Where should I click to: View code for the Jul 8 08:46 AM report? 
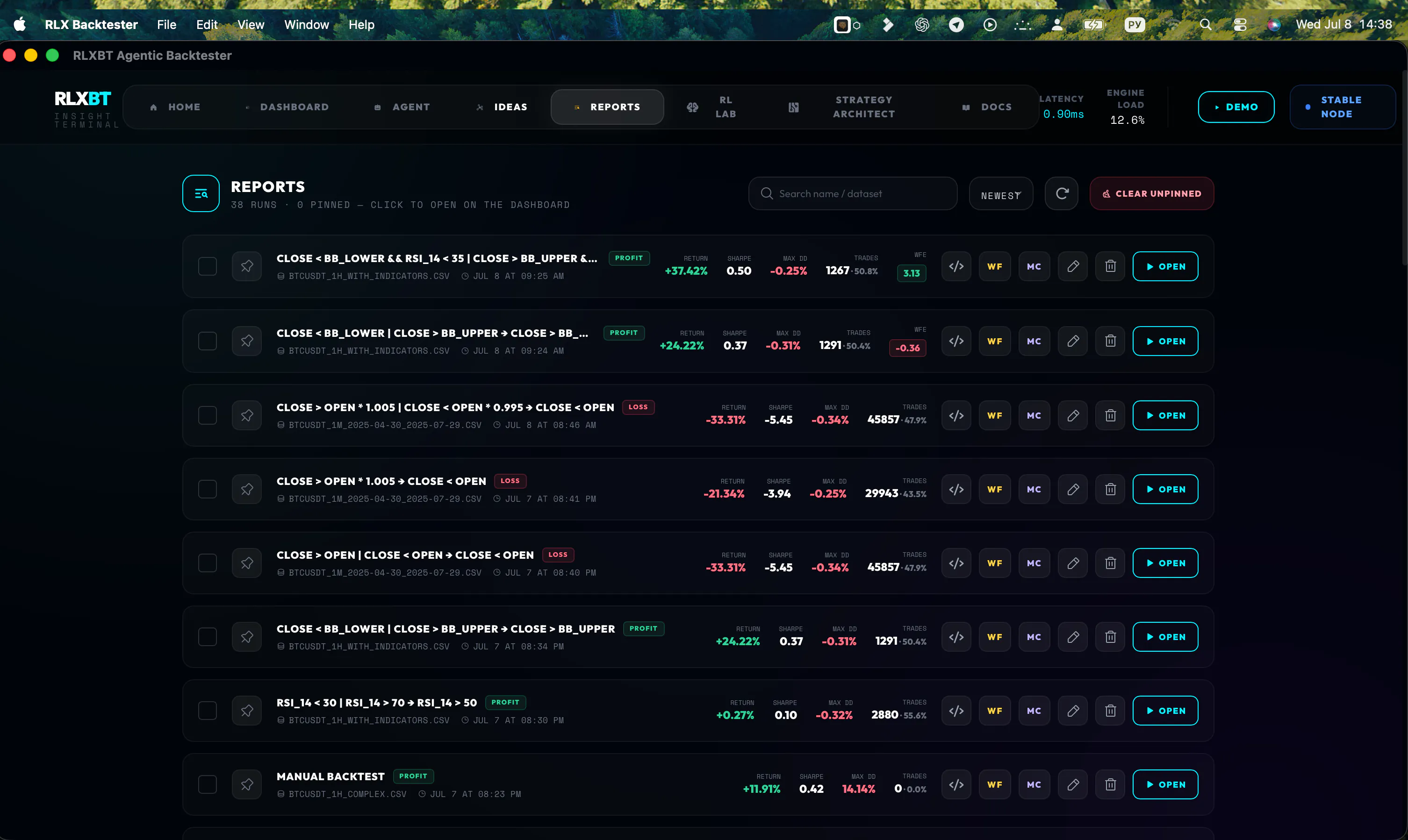pos(956,415)
